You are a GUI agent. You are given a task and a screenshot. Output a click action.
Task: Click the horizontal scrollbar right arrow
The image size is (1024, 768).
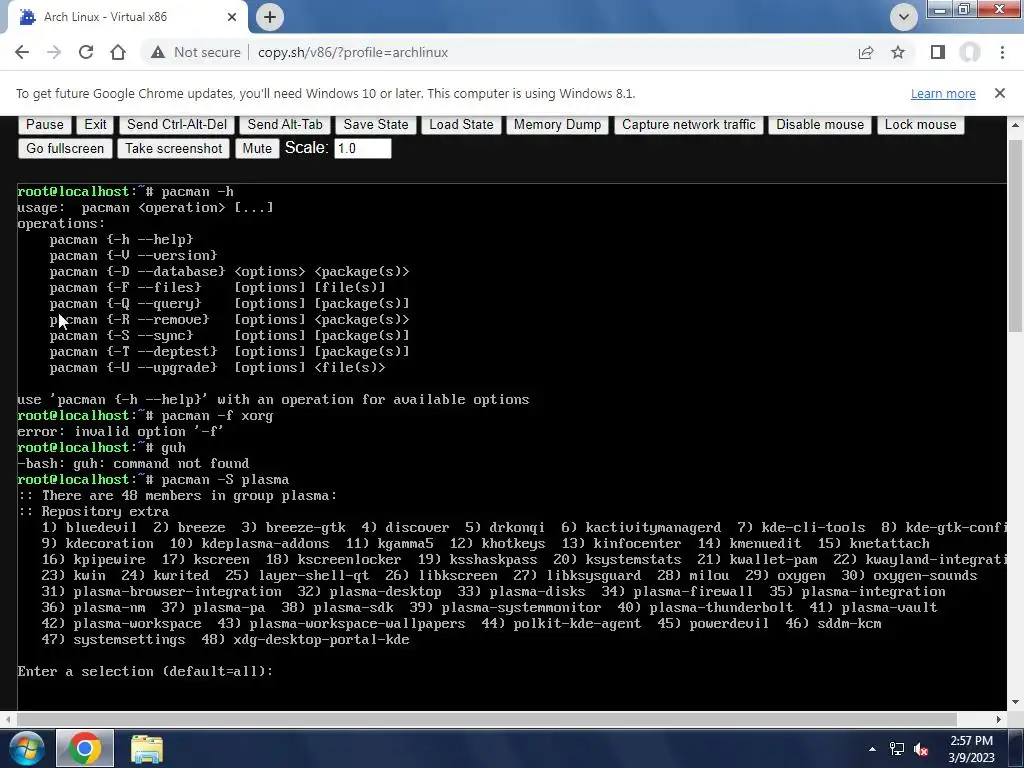coord(999,719)
